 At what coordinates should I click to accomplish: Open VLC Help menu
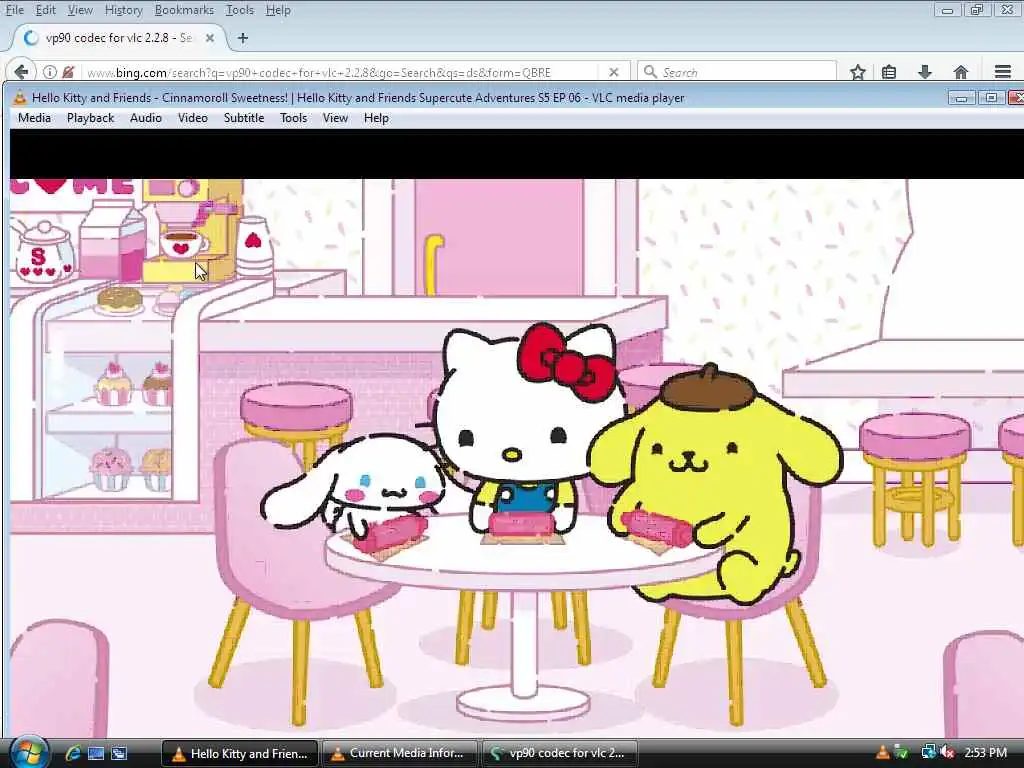(376, 118)
